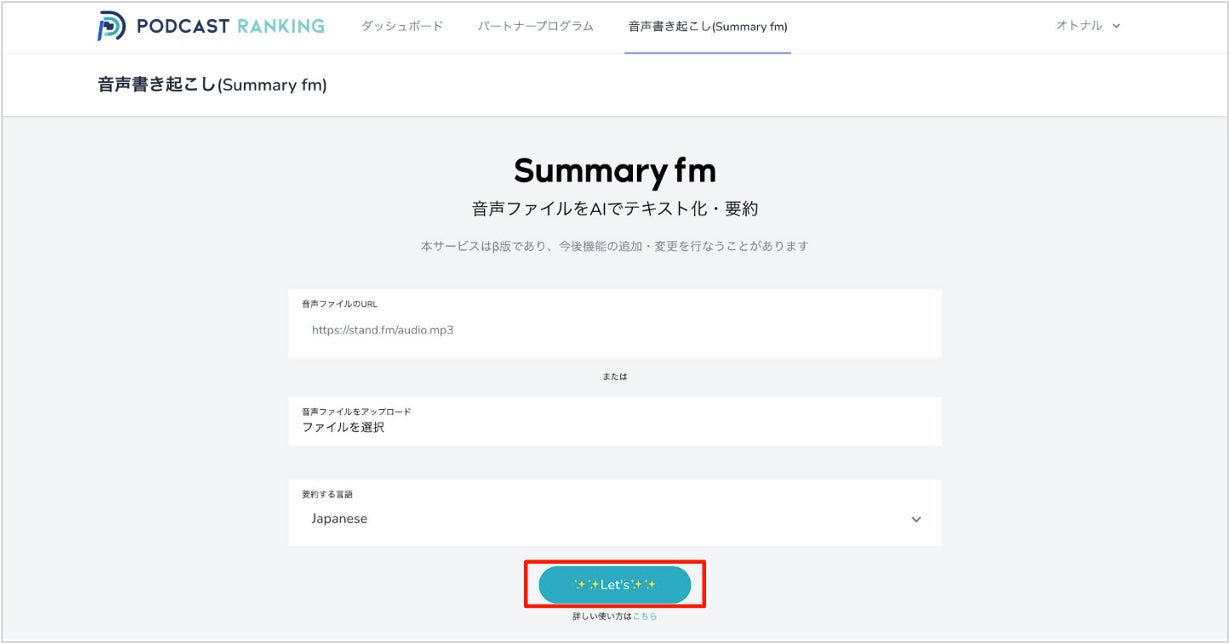Viewport: 1230px width, 644px height.
Task: Click the 音声書き起こし(Summary fm) page title
Action: [212, 85]
